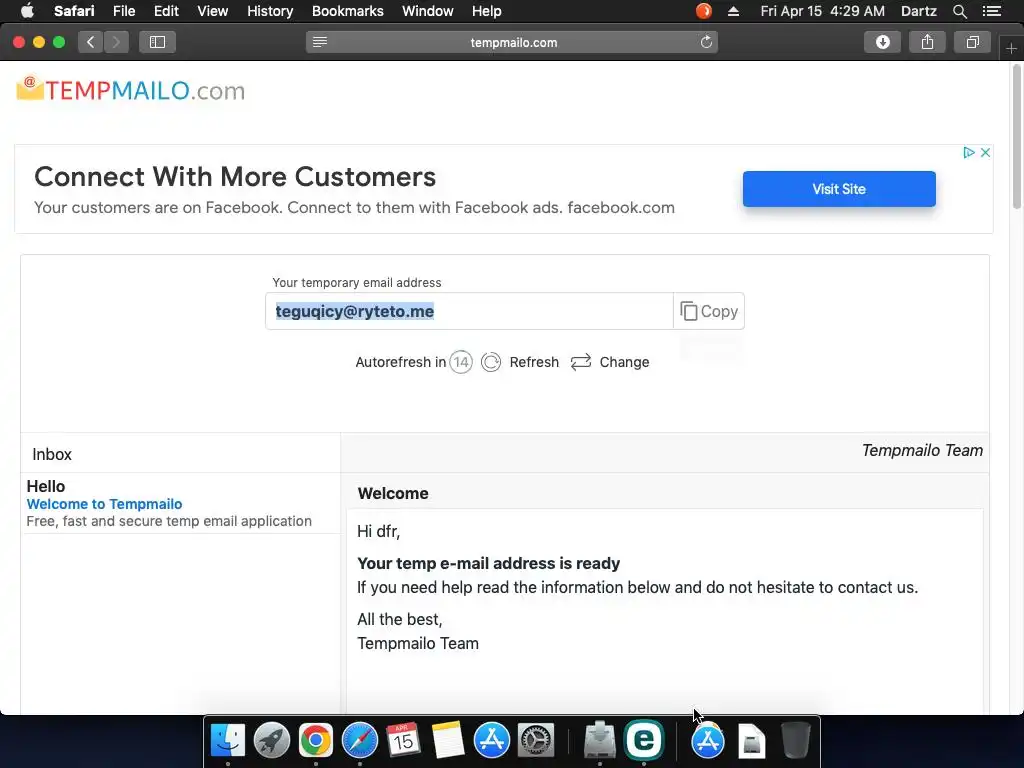Toggle the Safari sidebar button

[x=157, y=42]
